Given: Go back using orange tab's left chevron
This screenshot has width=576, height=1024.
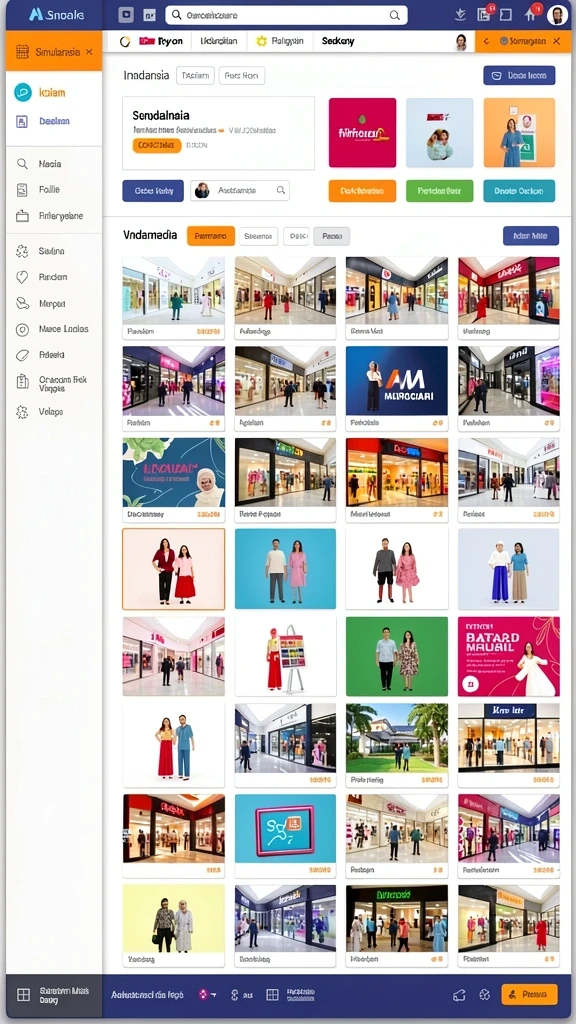Looking at the screenshot, I should [x=486, y=41].
